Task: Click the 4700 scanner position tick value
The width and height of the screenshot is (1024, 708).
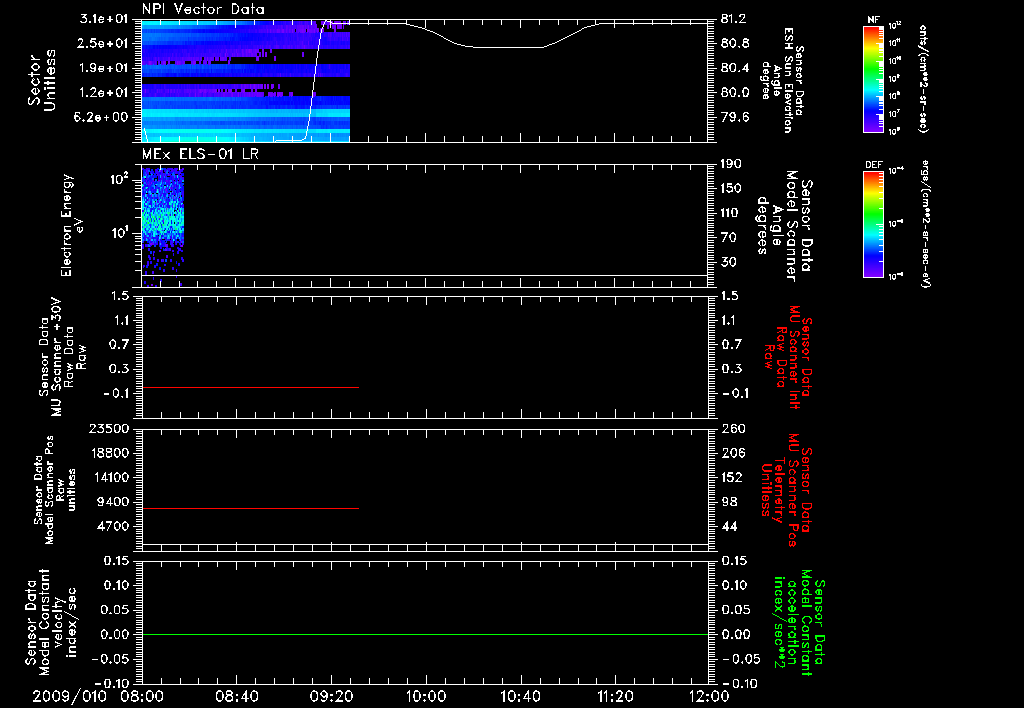Action: click(114, 526)
